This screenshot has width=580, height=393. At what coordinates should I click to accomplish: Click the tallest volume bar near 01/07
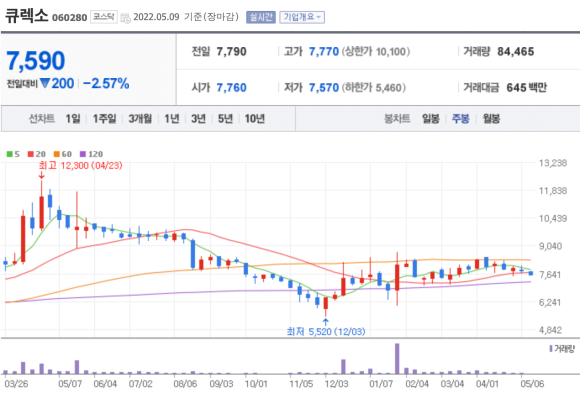[397, 359]
